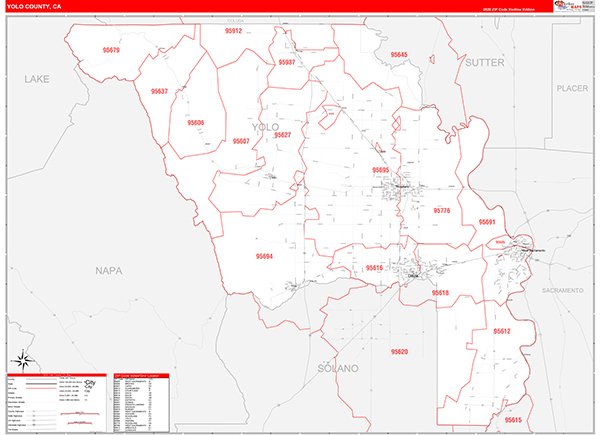Select the Yolo County, CA title
Image resolution: width=600 pixels, height=435 pixels.
34,7
